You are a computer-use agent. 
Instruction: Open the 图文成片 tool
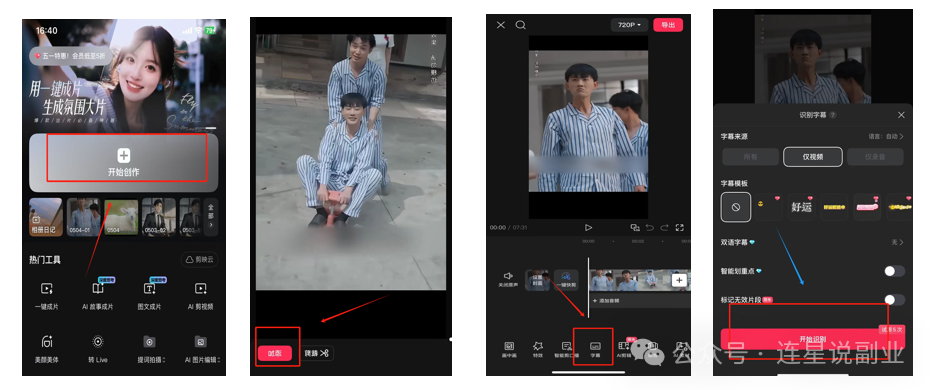[x=149, y=296]
